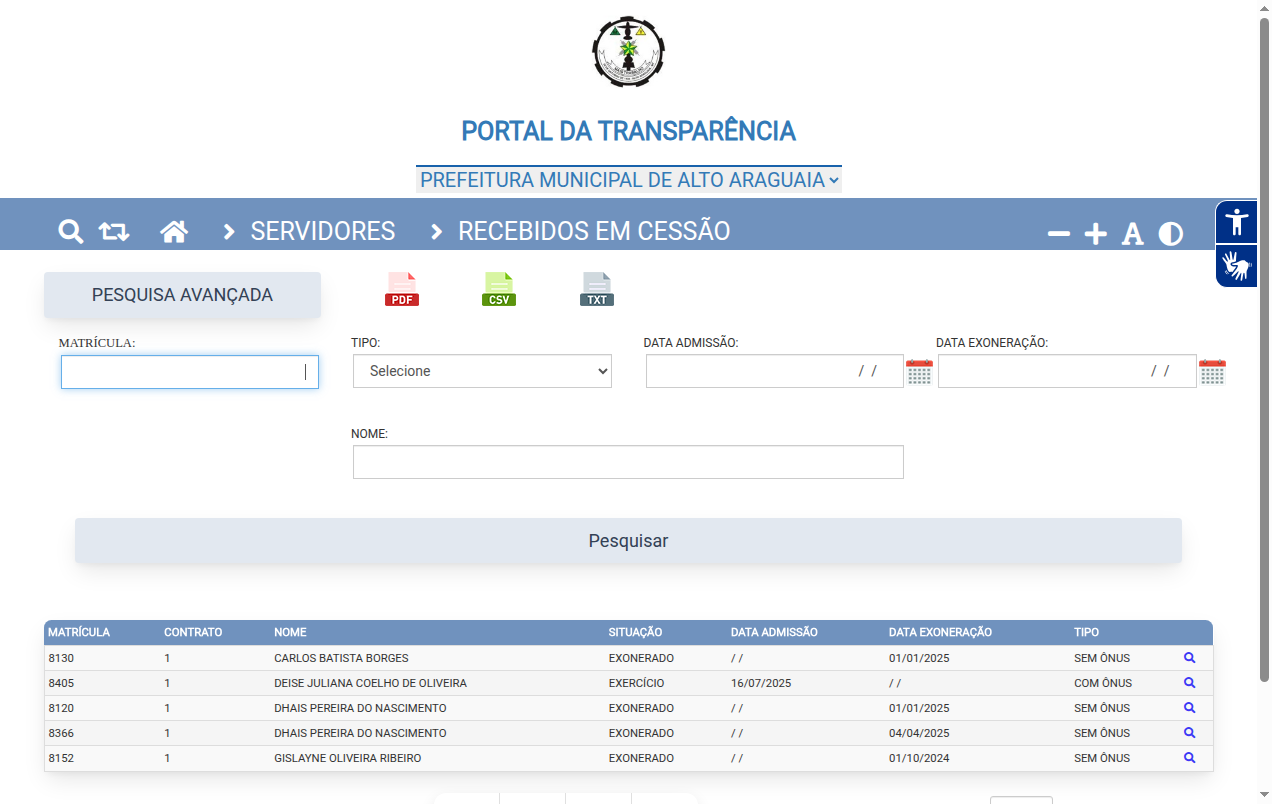1272x804 pixels.
Task: Export results as CSV
Action: click(x=499, y=289)
